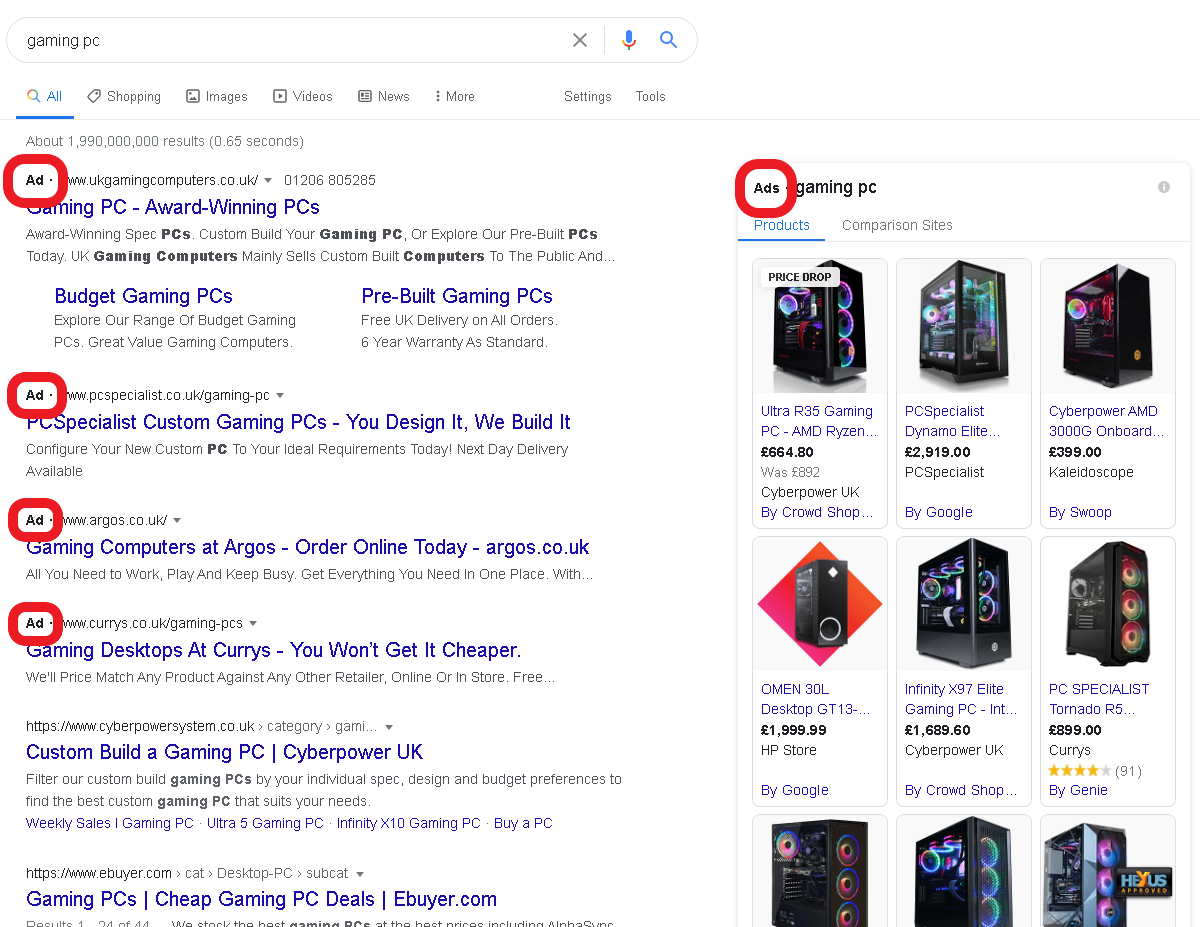This screenshot has width=1200, height=927.
Task: Expand dropdown arrow beside argos.co.uk URL
Action: [177, 520]
